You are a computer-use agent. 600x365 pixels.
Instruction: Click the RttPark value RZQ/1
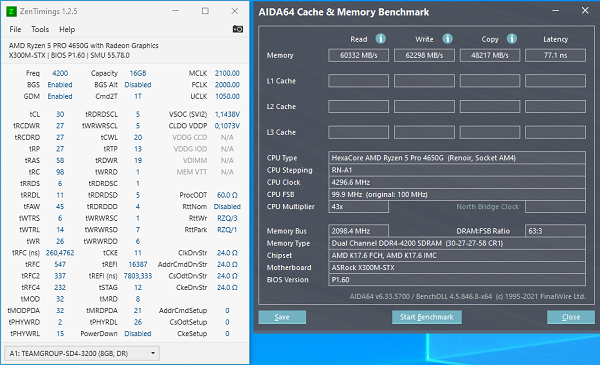pos(227,230)
